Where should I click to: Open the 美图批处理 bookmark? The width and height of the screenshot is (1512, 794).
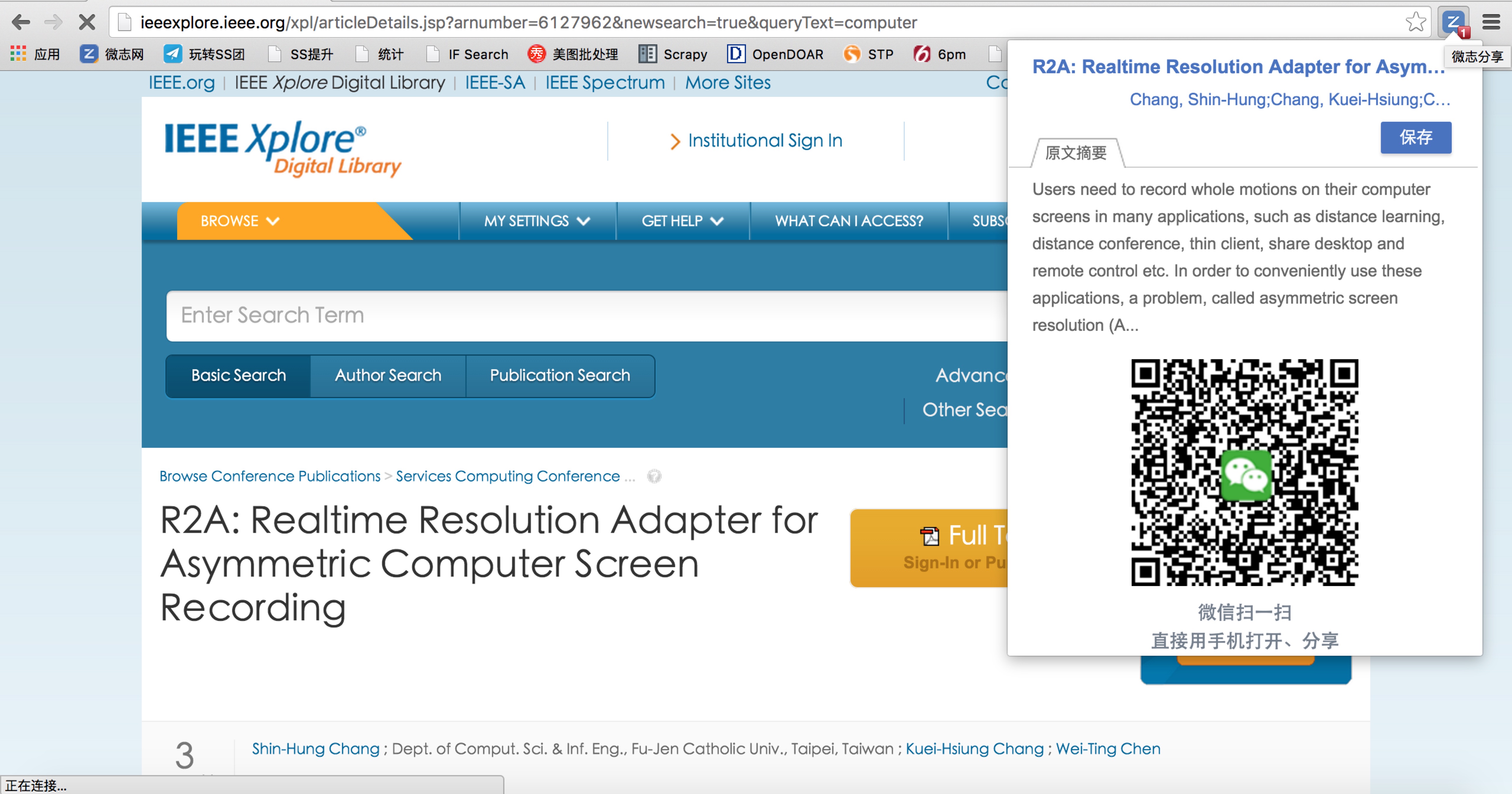(573, 54)
